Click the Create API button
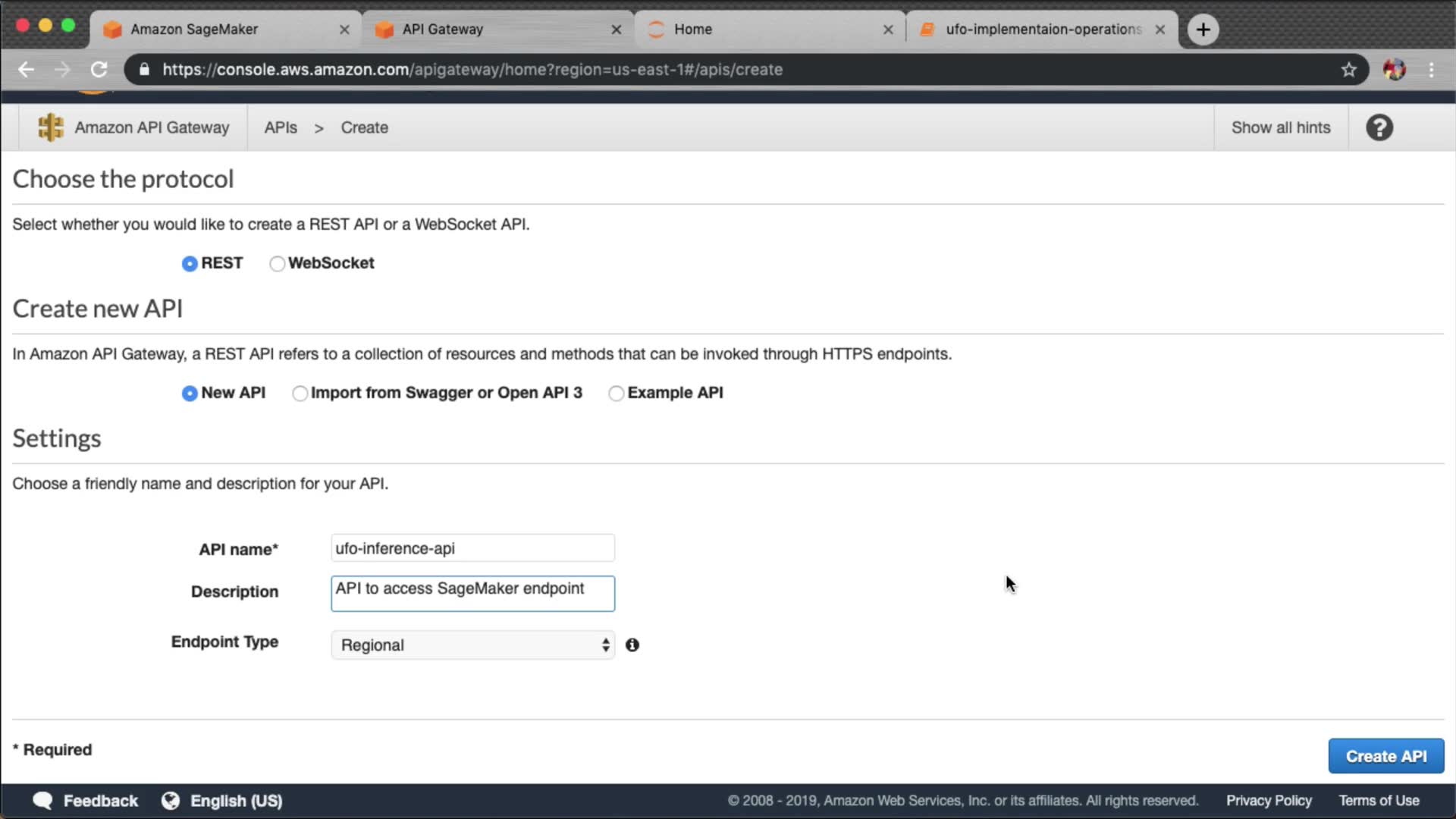 pyautogui.click(x=1385, y=756)
